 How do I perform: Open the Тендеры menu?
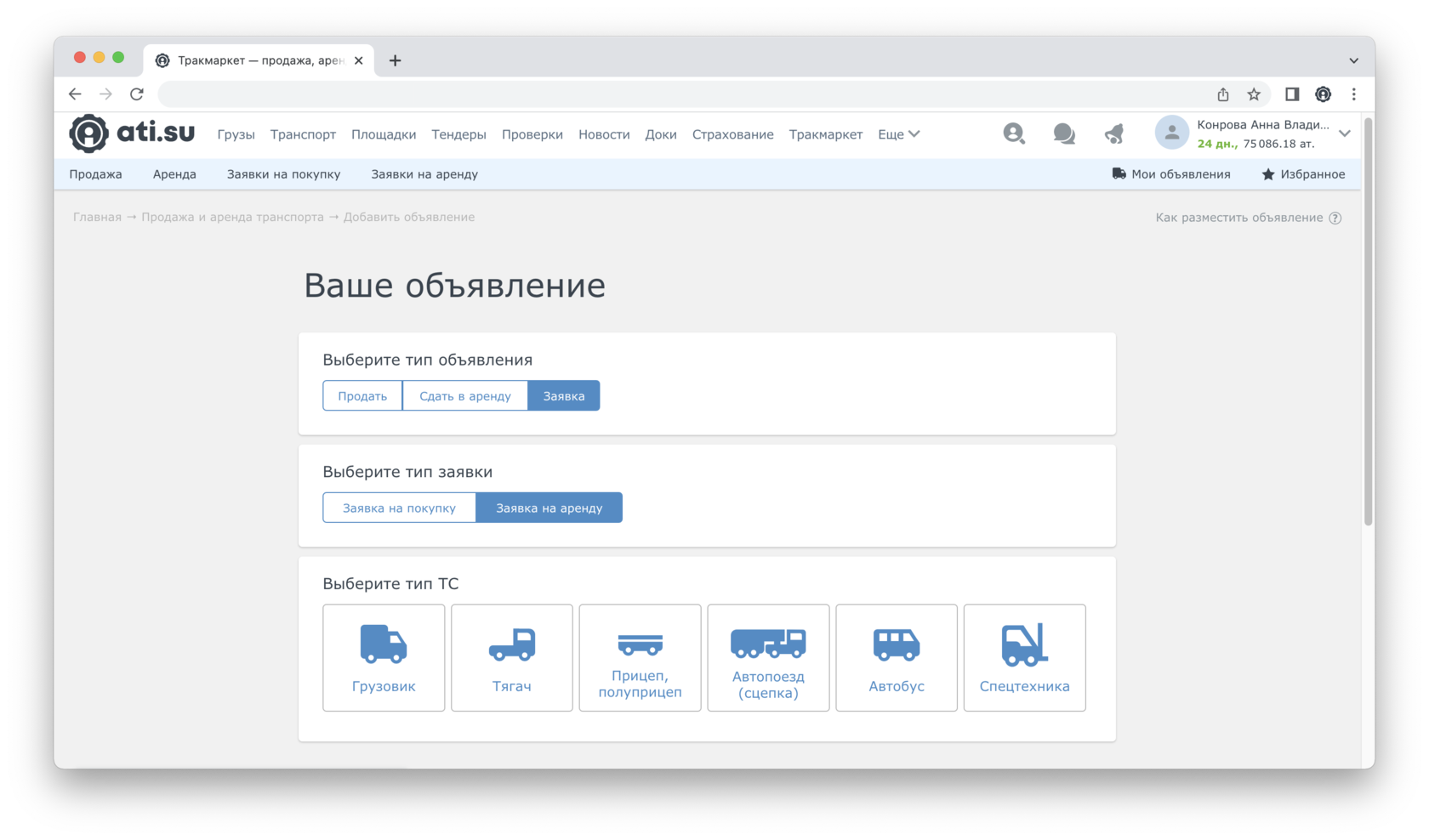tap(458, 134)
